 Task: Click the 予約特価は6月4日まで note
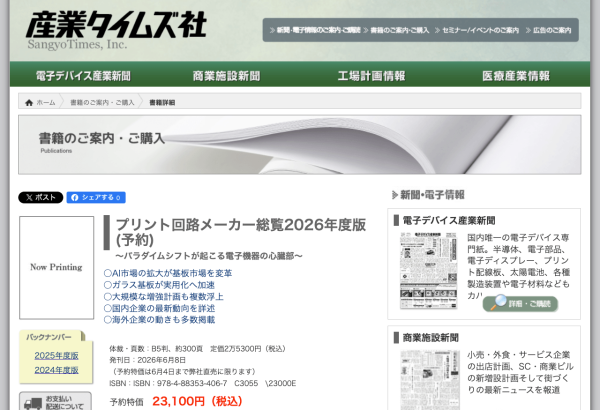183,372
